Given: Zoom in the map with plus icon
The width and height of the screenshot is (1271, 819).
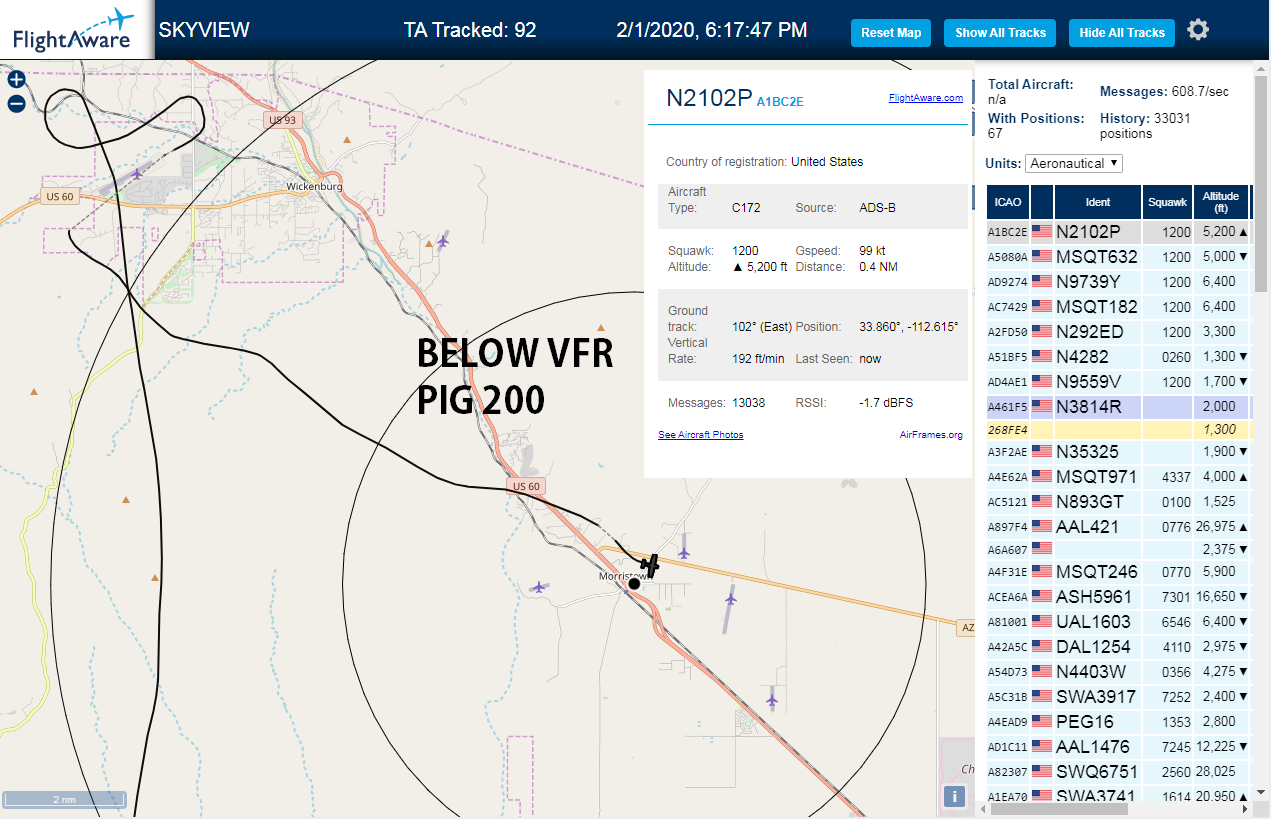Looking at the screenshot, I should (16, 80).
